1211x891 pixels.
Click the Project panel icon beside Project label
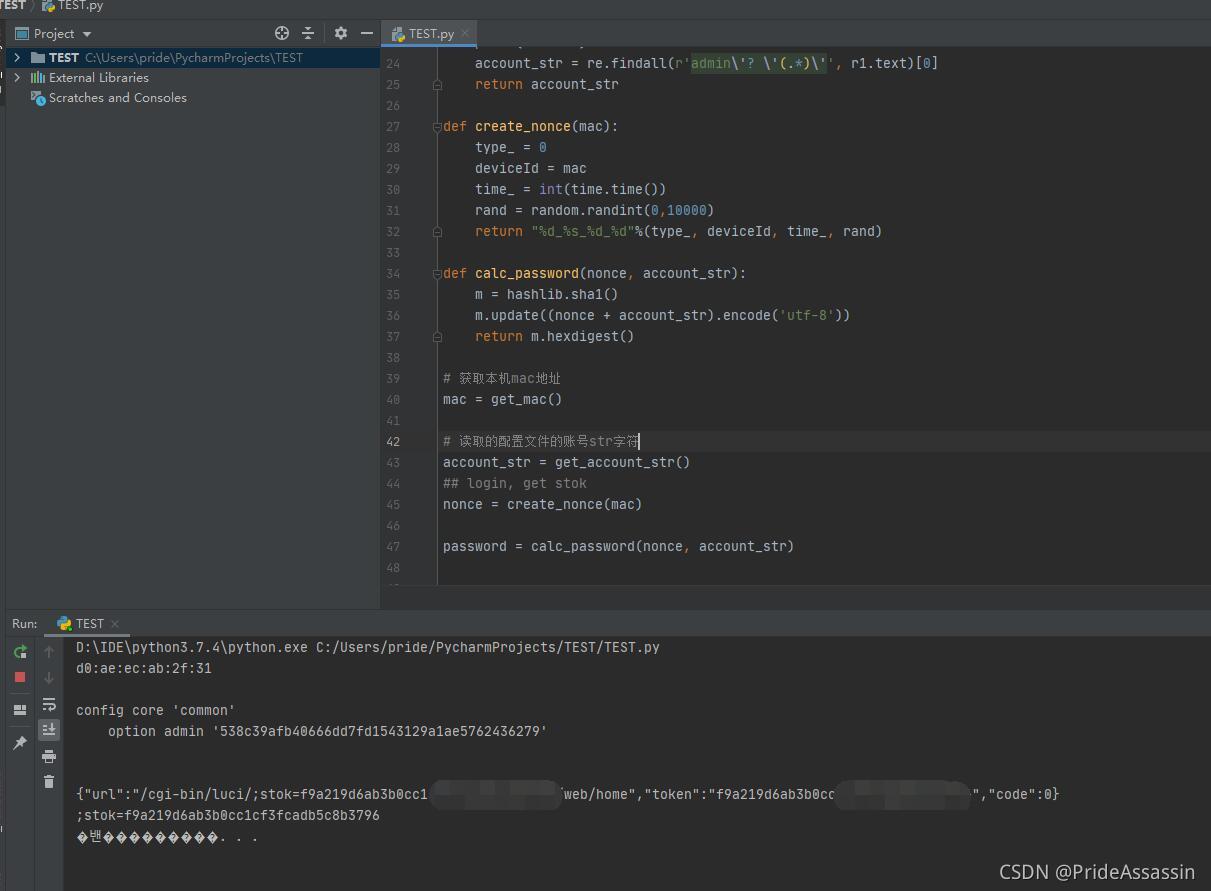coord(22,33)
